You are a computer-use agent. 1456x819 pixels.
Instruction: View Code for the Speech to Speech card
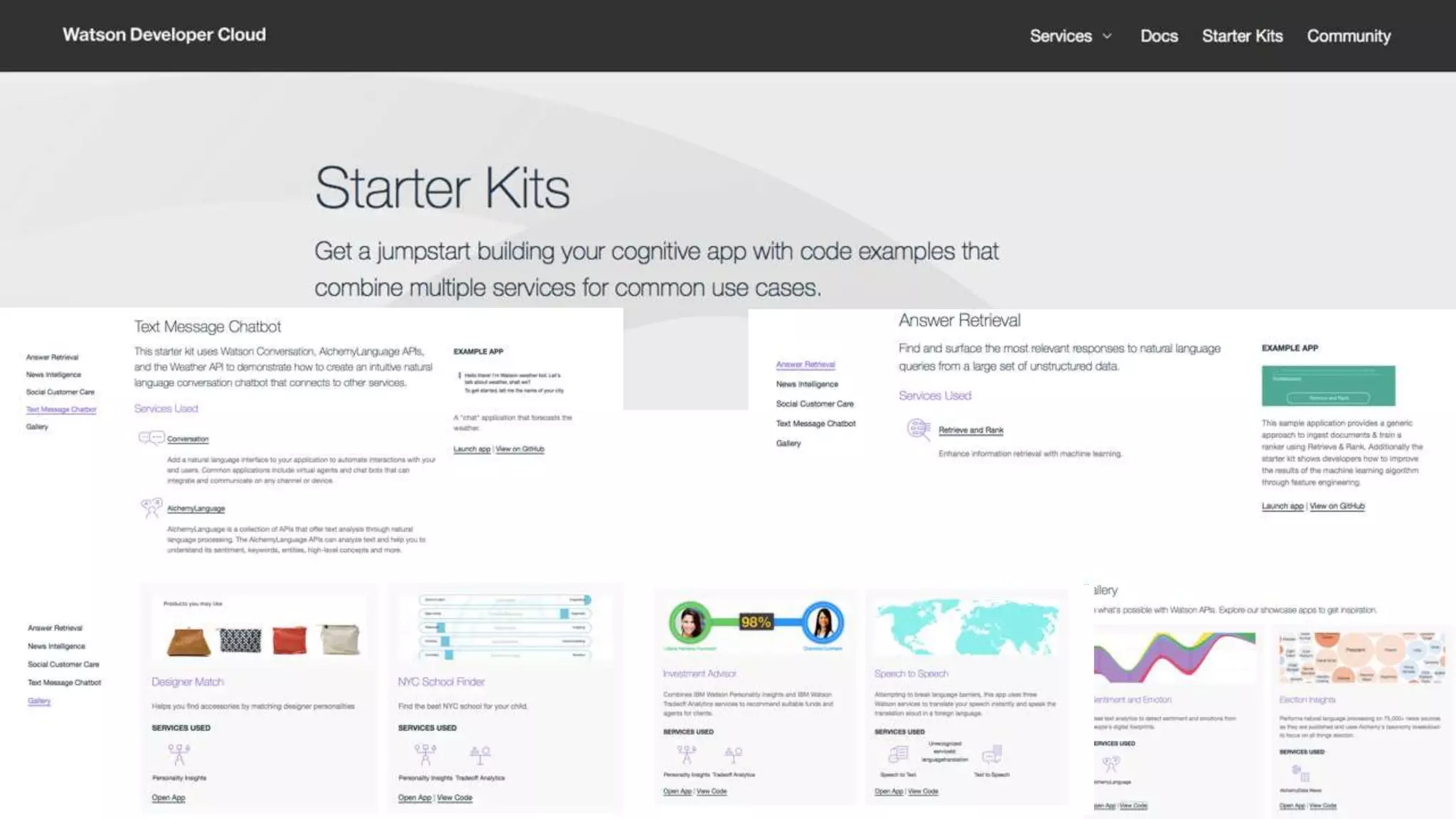923,791
